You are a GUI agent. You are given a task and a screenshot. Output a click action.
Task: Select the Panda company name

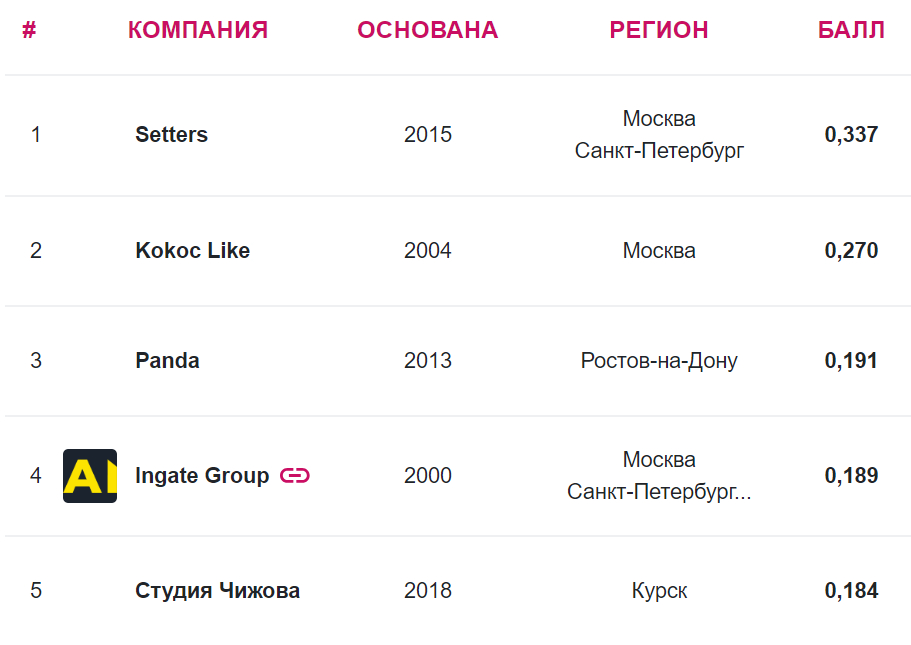167,361
